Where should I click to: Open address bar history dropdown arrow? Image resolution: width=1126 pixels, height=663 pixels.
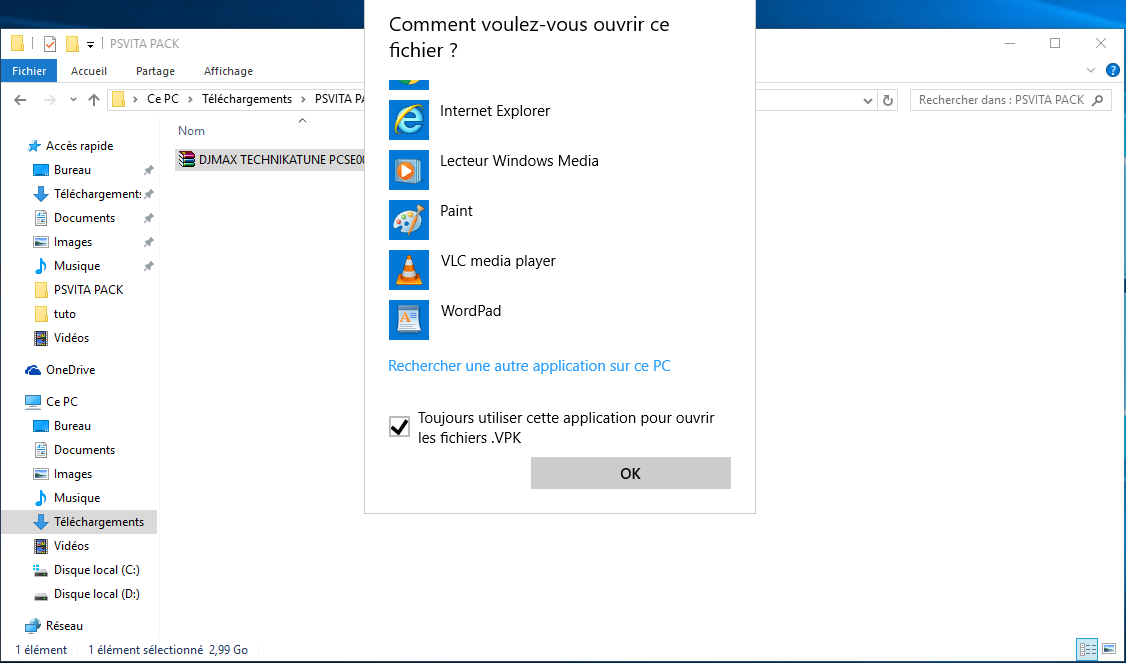867,101
